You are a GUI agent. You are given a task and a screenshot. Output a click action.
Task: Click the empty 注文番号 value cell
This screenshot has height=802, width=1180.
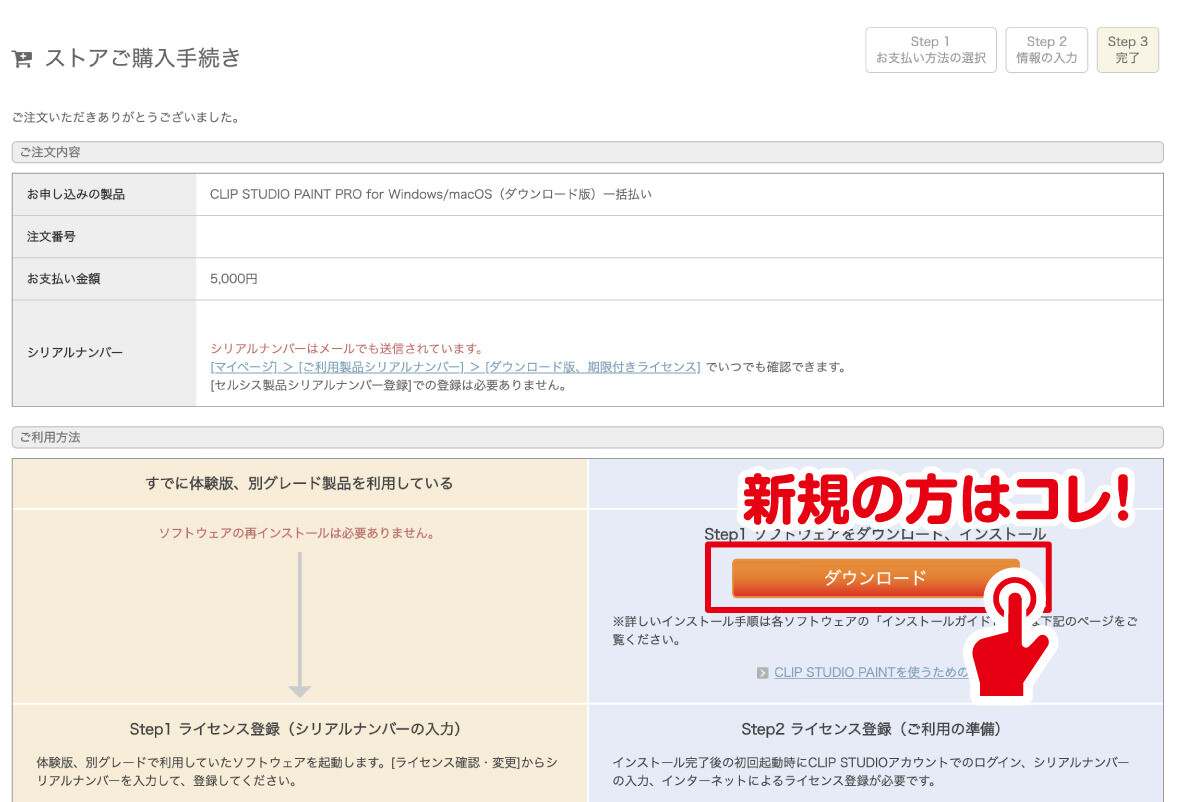point(679,237)
